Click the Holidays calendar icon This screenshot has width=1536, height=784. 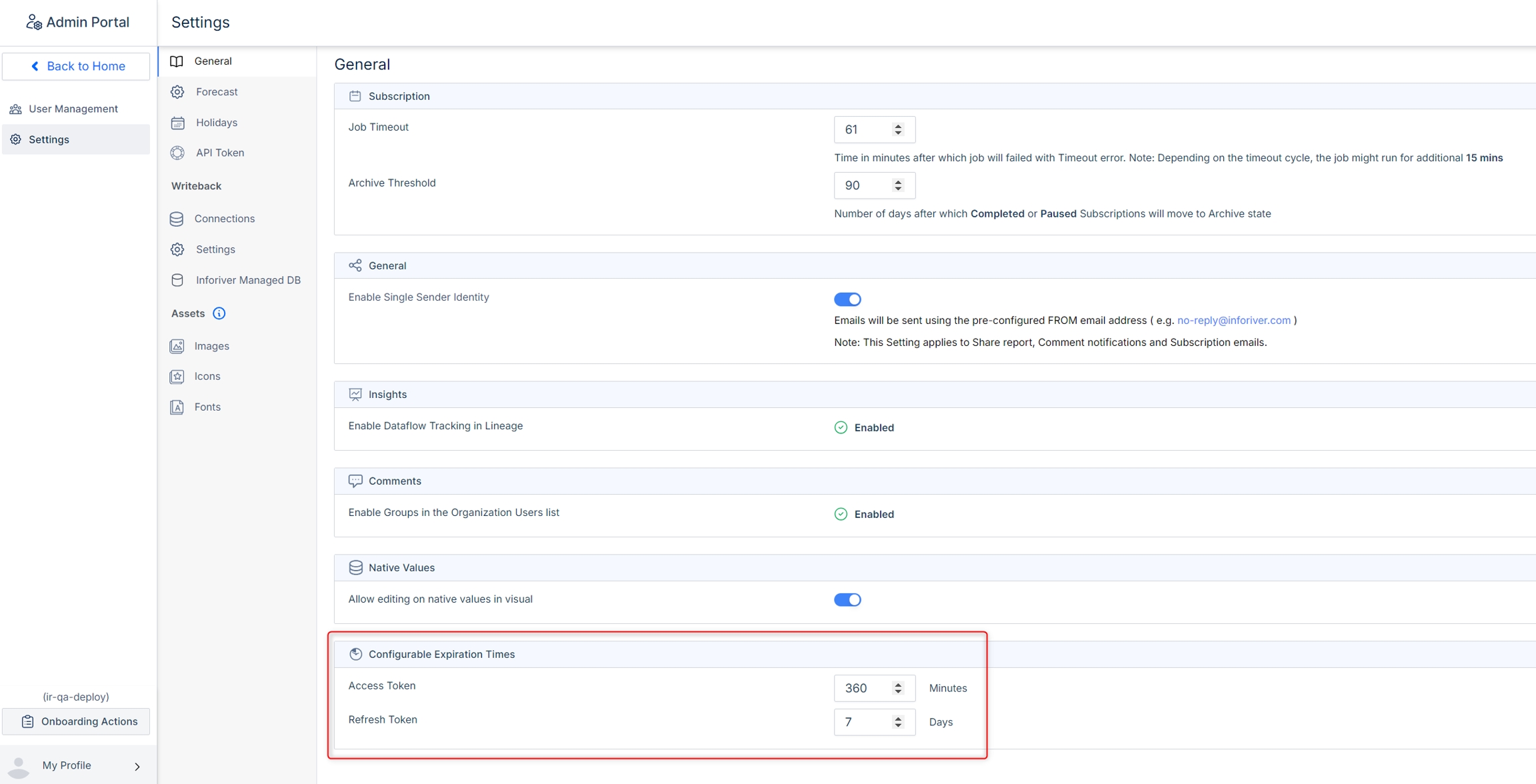(x=177, y=123)
